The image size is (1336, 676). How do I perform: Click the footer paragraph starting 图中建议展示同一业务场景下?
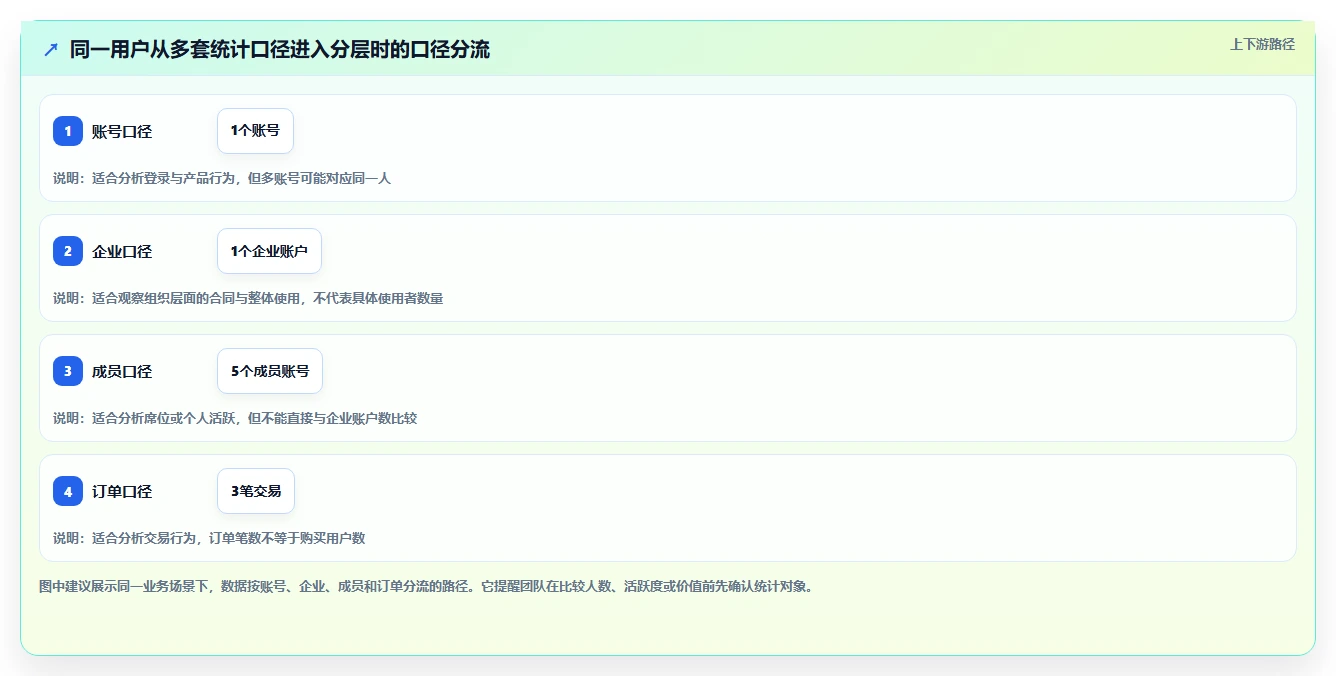pyautogui.click(x=426, y=586)
